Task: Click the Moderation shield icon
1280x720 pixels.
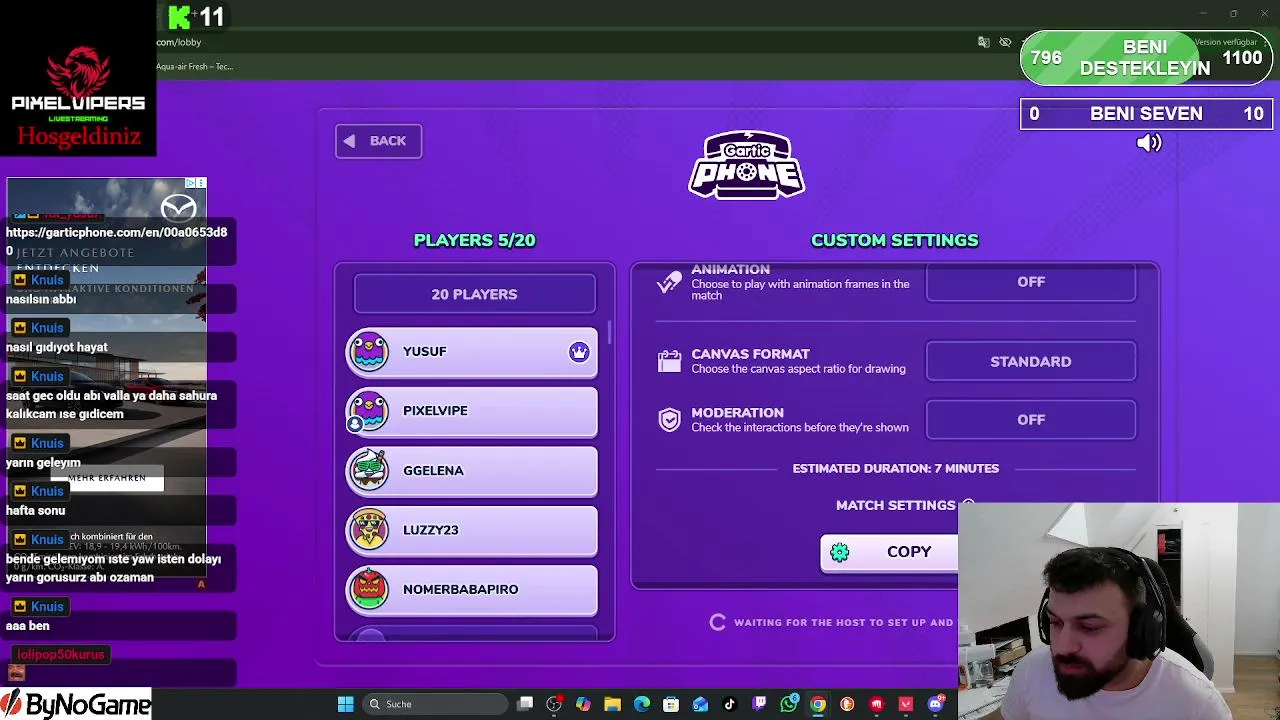Action: 669,420
